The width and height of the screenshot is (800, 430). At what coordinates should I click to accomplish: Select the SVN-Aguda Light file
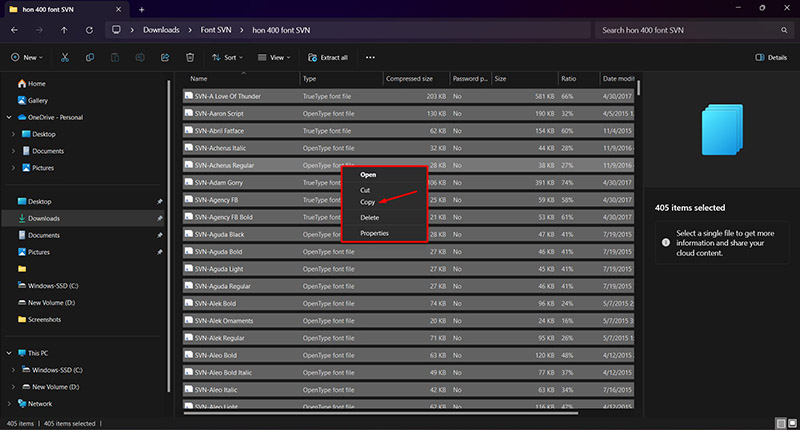click(408, 269)
